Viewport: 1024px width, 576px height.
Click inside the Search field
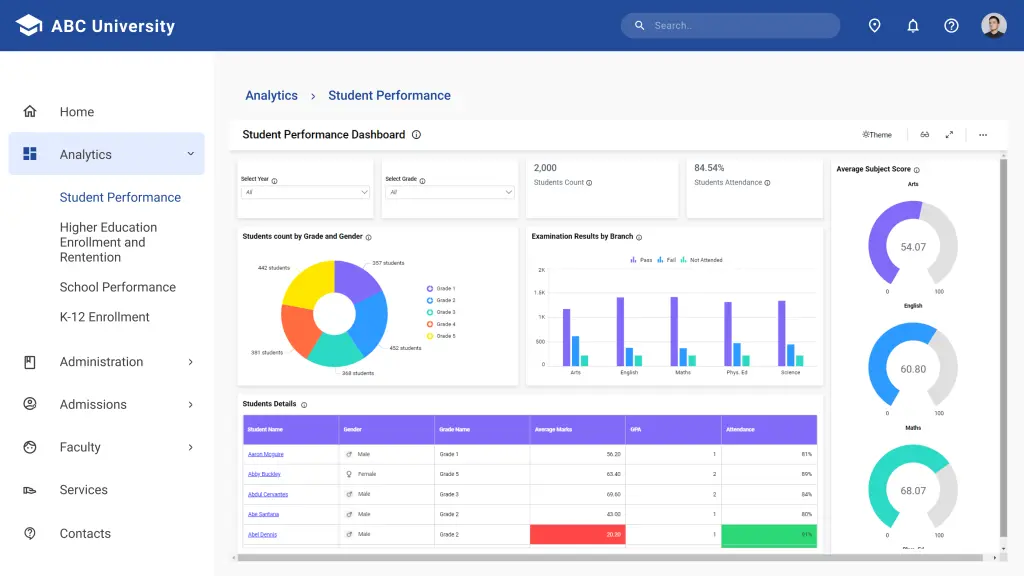point(730,25)
